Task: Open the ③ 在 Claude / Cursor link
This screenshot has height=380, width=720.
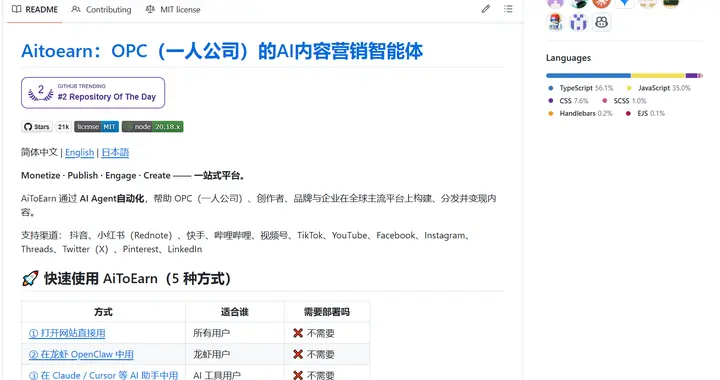Action: (x=103, y=375)
